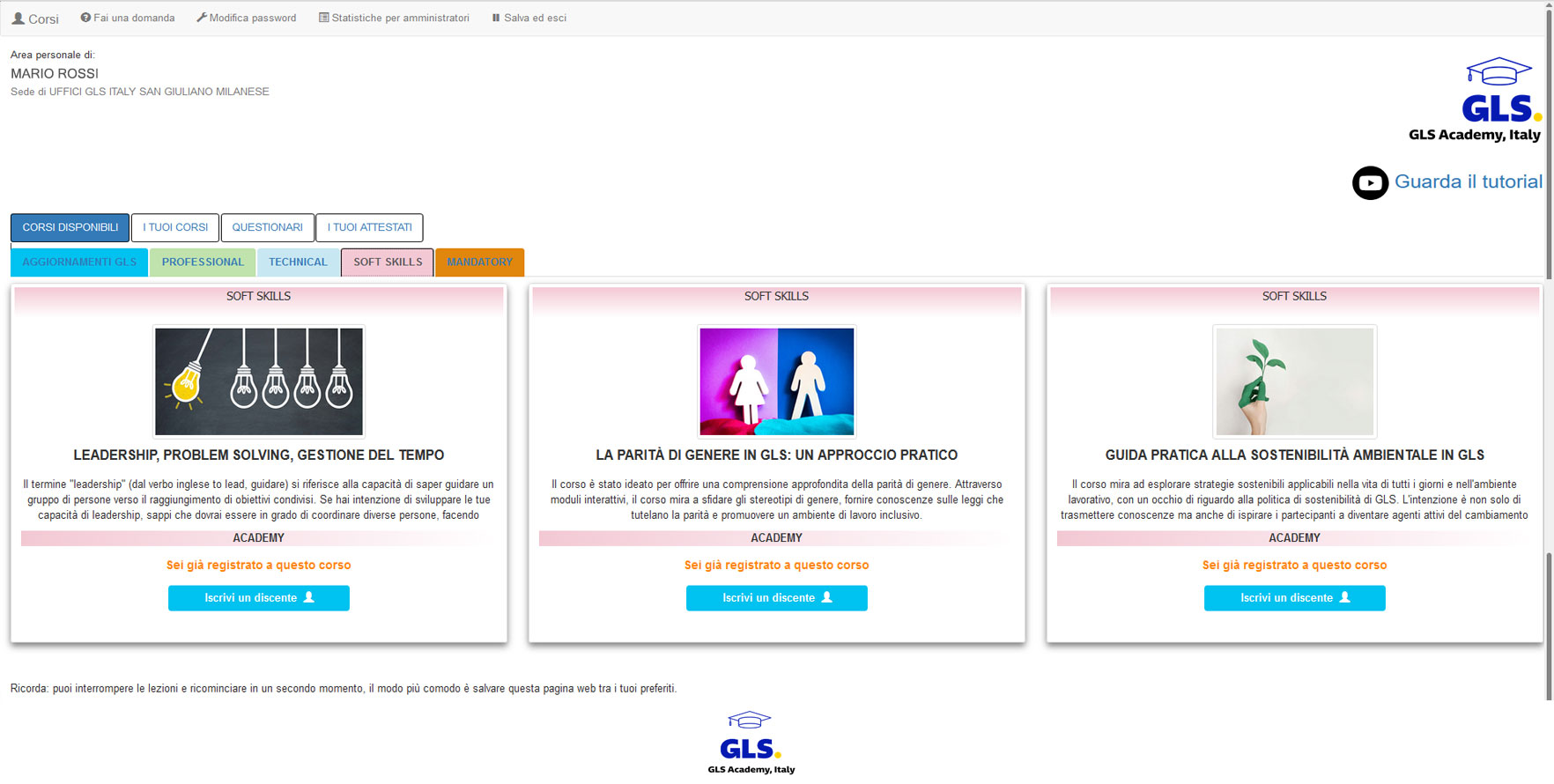Click the GLS Academy footer logo

tap(751, 743)
